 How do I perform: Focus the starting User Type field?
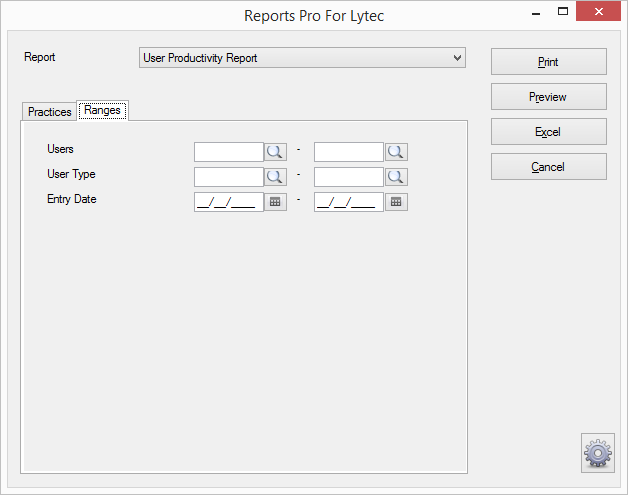tap(229, 177)
